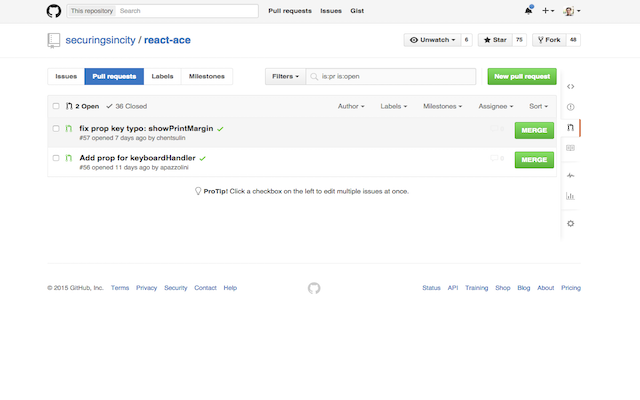This screenshot has width=640, height=400.
Task: Open the Blog footer link
Action: coord(524,288)
